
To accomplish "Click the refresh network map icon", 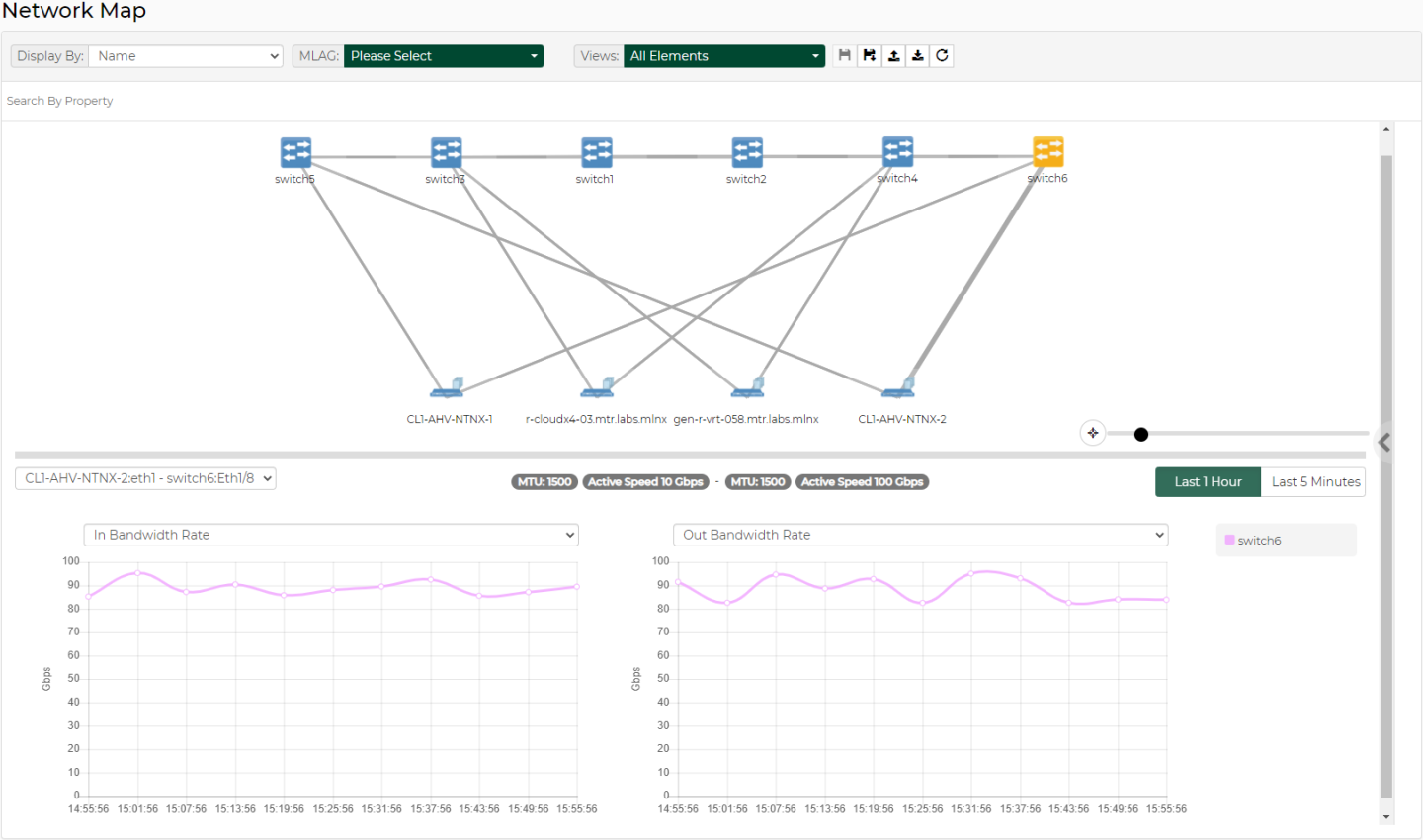I will point(943,56).
